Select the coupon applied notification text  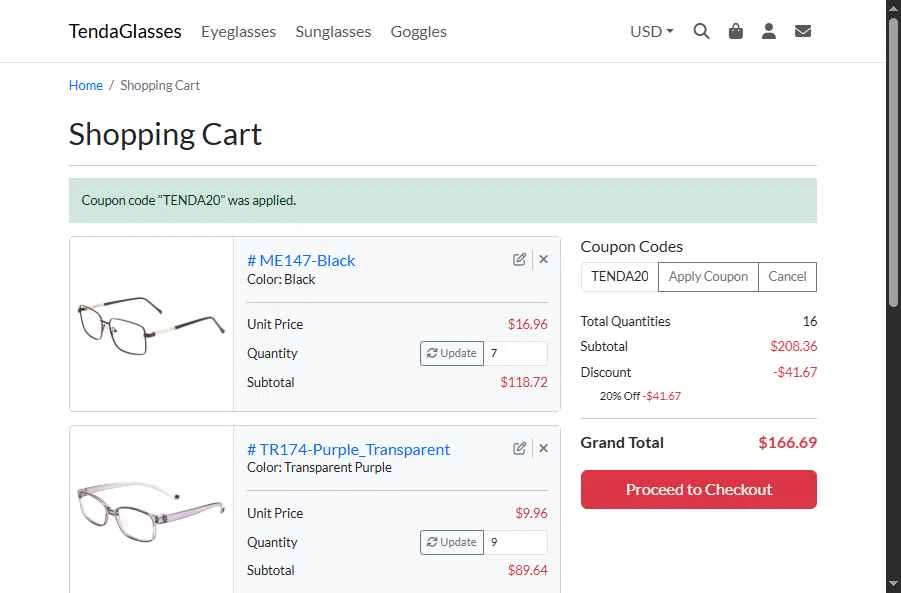[x=188, y=201]
